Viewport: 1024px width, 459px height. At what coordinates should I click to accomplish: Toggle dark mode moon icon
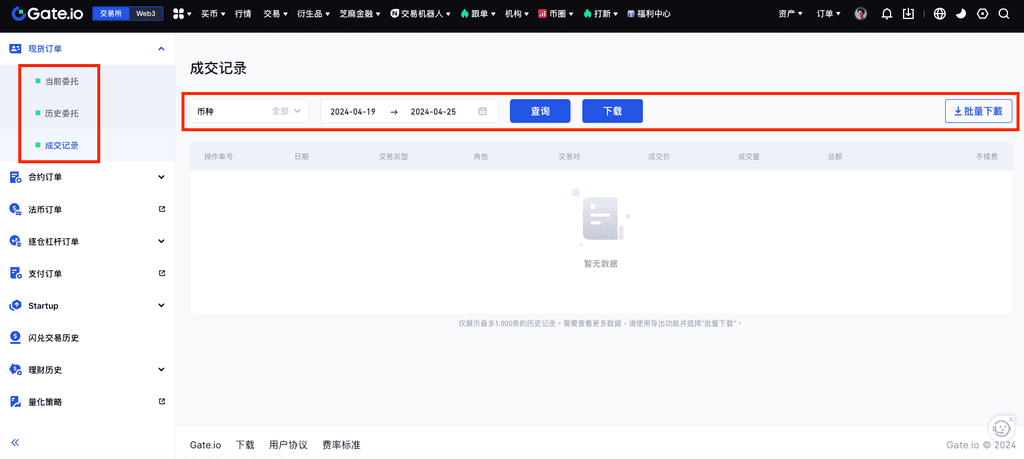[961, 14]
